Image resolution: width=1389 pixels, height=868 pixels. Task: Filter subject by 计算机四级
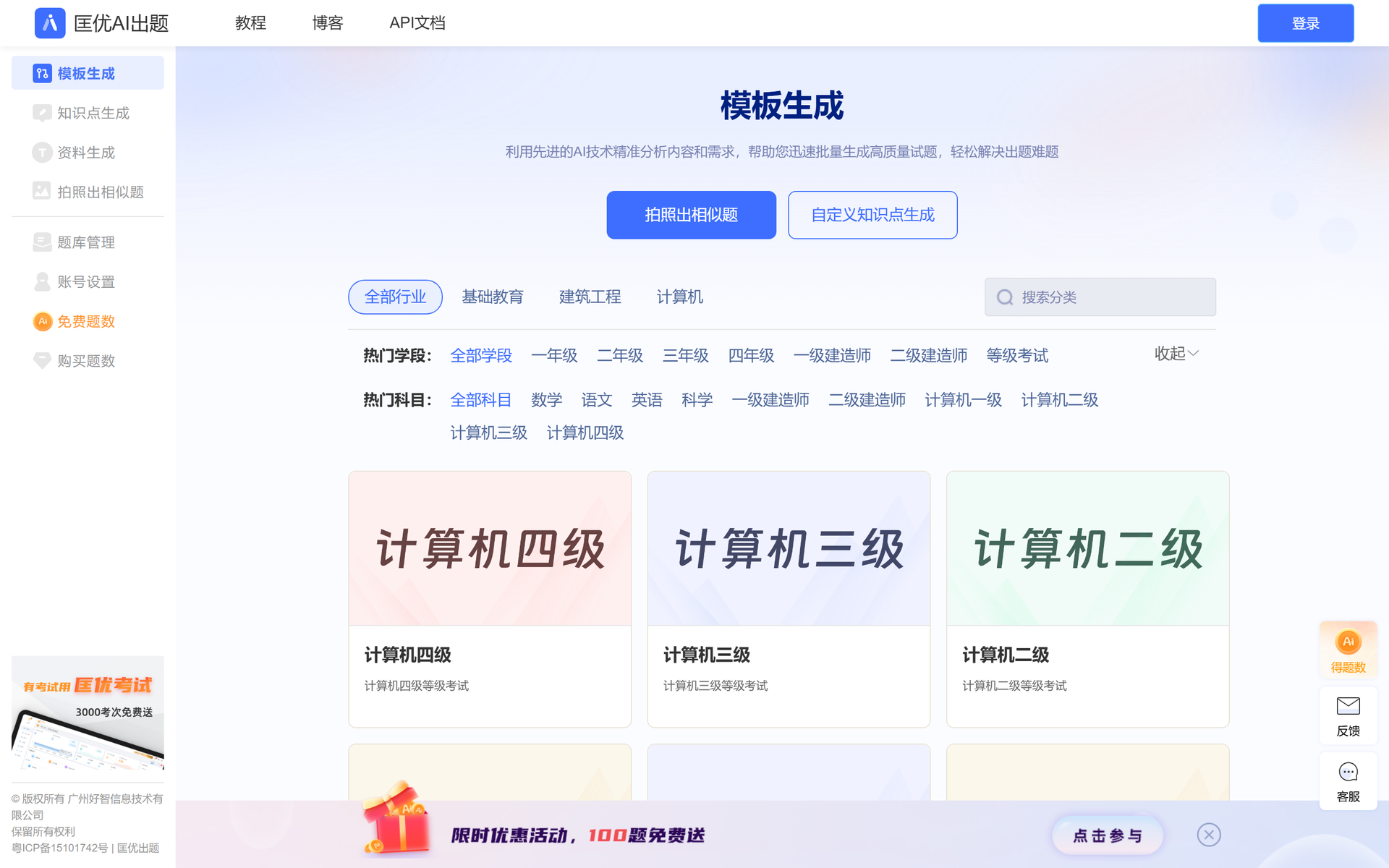point(585,433)
